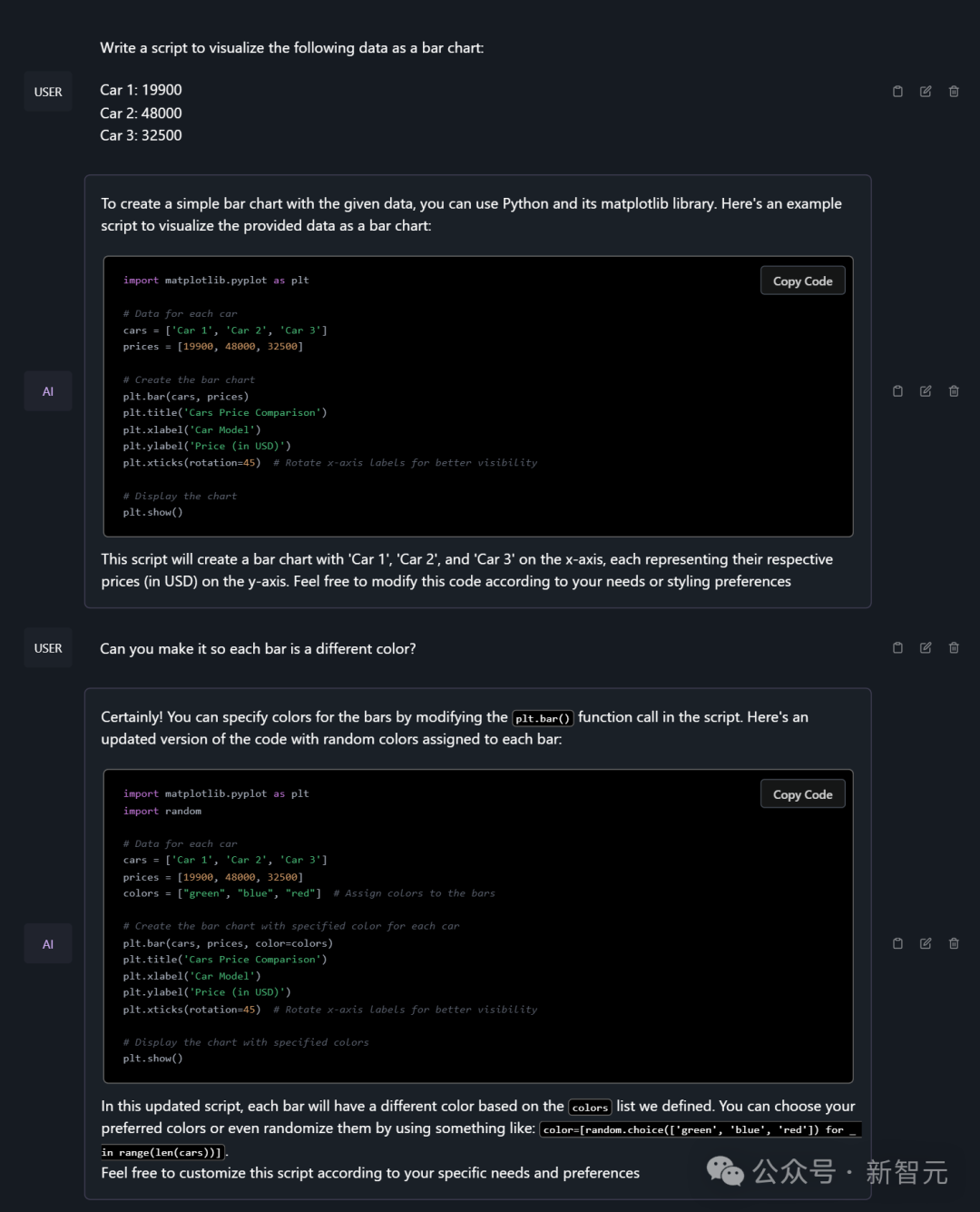Click the AI badge beside the first response

(x=48, y=391)
